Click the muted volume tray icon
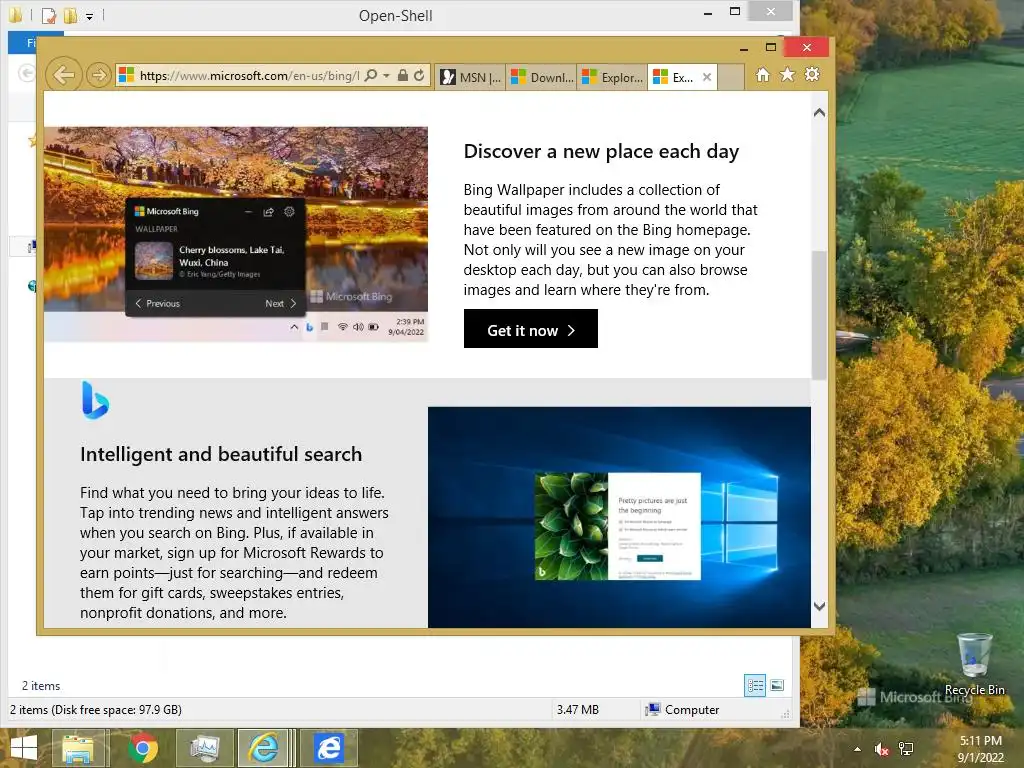This screenshot has width=1024, height=768. (x=881, y=749)
